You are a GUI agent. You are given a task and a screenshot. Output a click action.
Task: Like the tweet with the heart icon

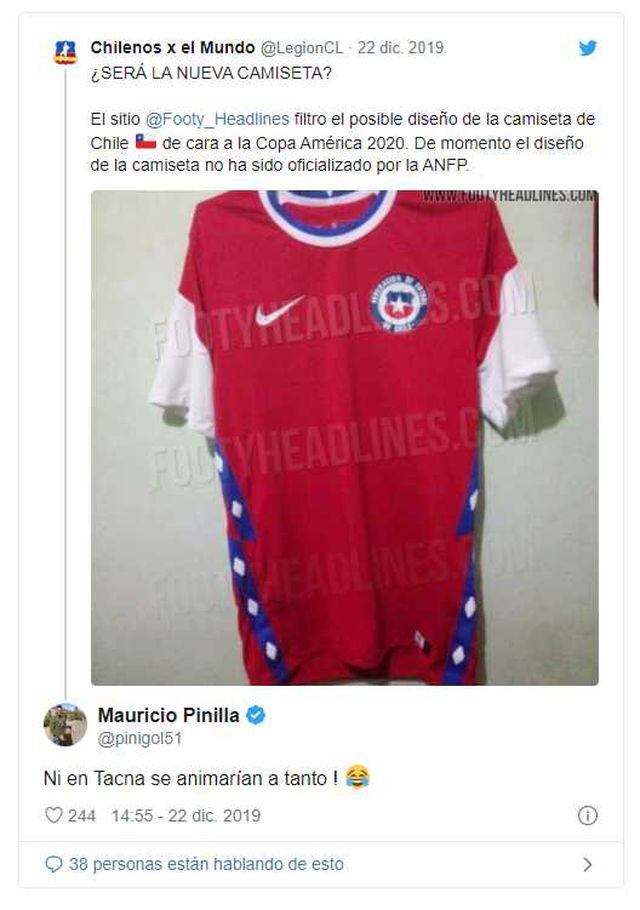(54, 815)
